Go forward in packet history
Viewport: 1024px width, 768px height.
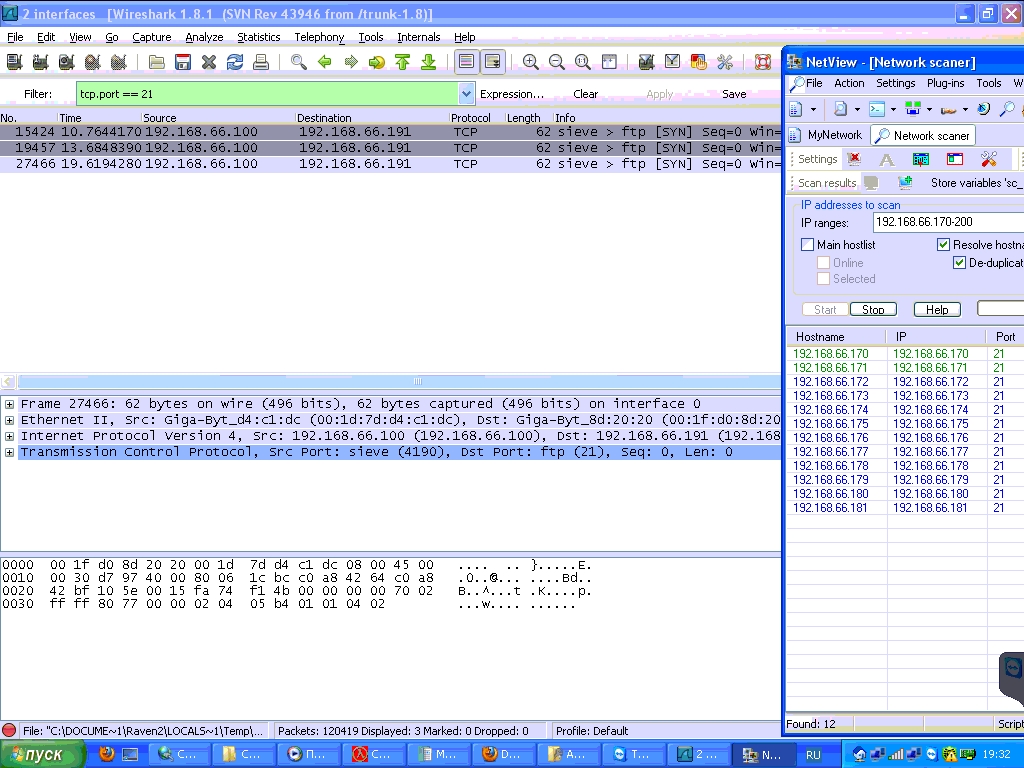coord(351,62)
